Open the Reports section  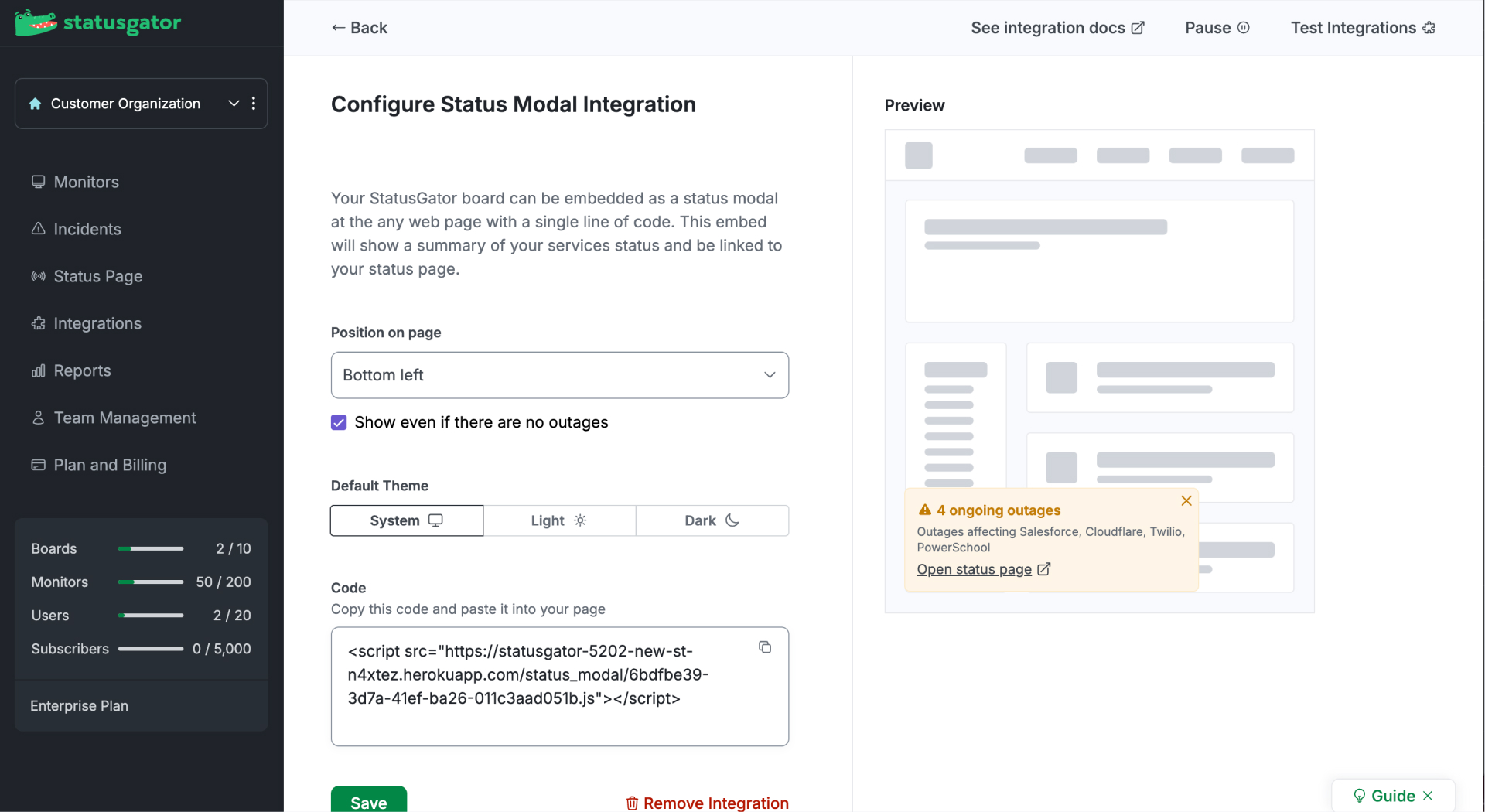[x=82, y=370]
